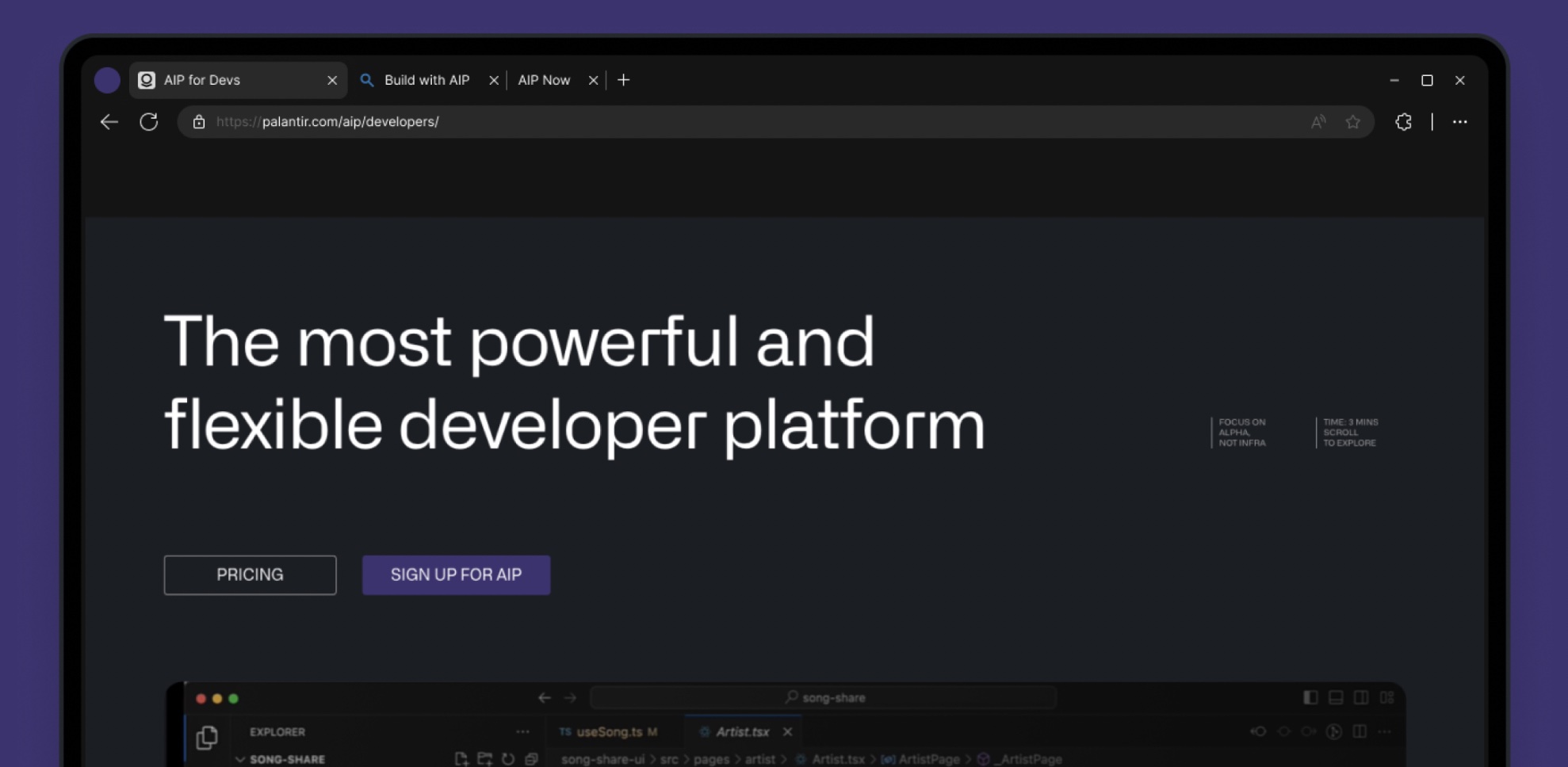Click the PRICING button
Viewport: 1568px width, 767px height.
(x=250, y=575)
